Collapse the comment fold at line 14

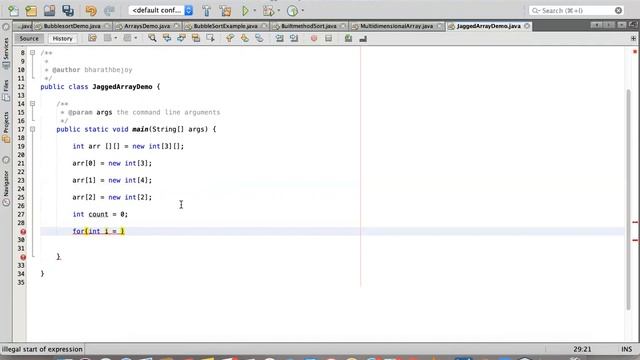pos(33,104)
